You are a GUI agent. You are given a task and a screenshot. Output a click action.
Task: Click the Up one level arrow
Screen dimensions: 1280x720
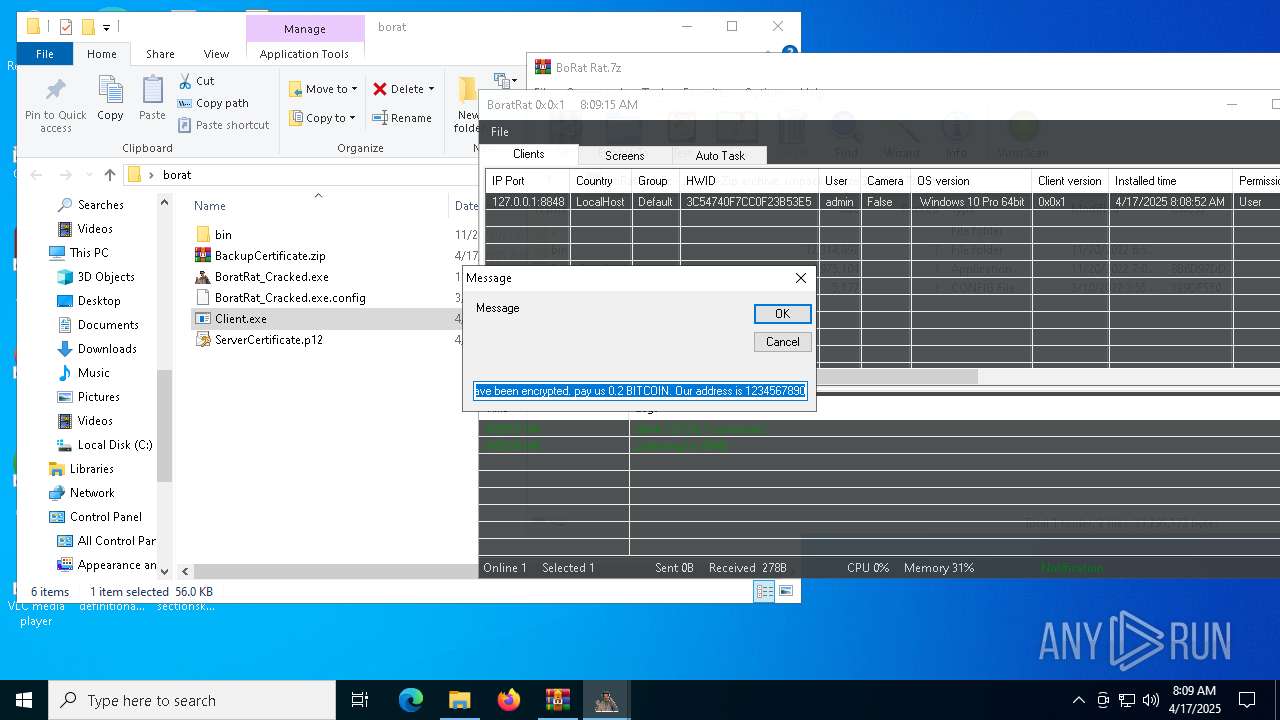point(110,174)
